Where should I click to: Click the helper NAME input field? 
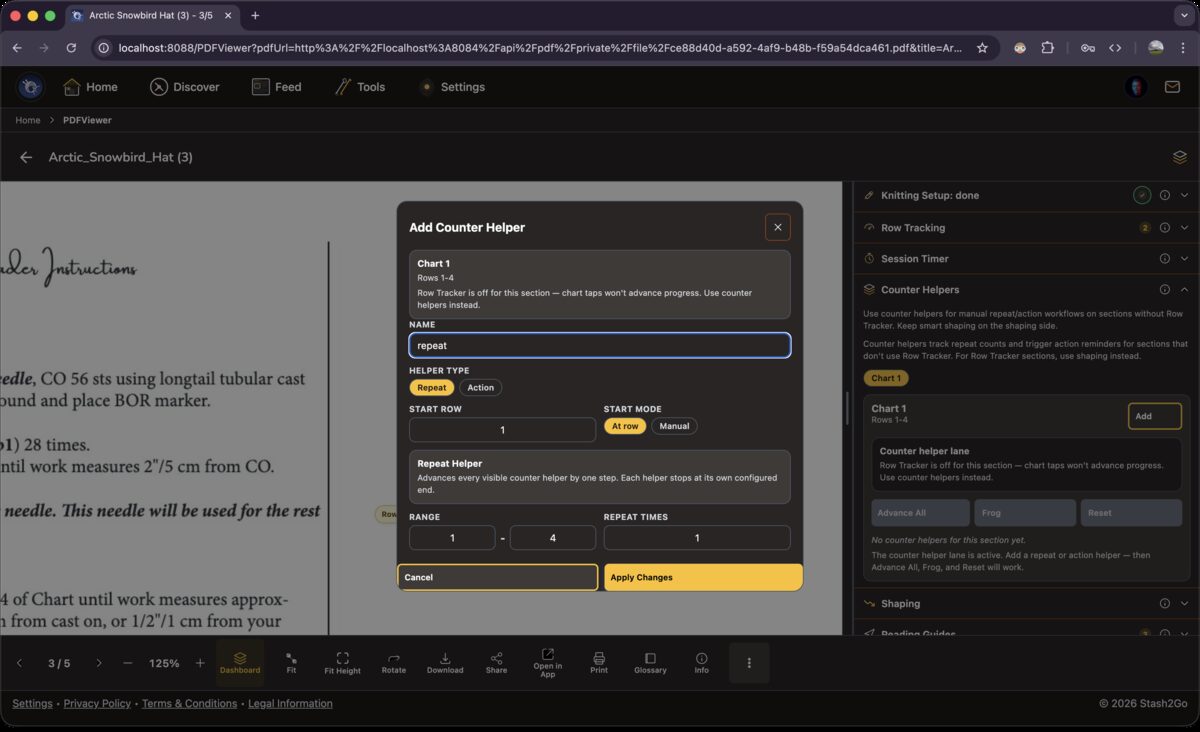coord(599,345)
